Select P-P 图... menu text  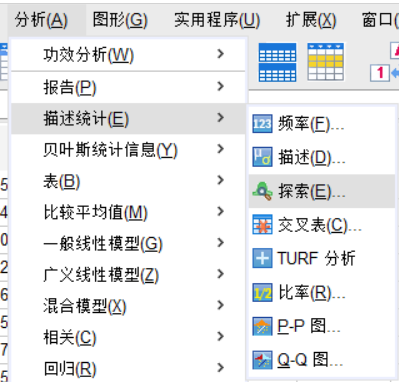(x=309, y=326)
